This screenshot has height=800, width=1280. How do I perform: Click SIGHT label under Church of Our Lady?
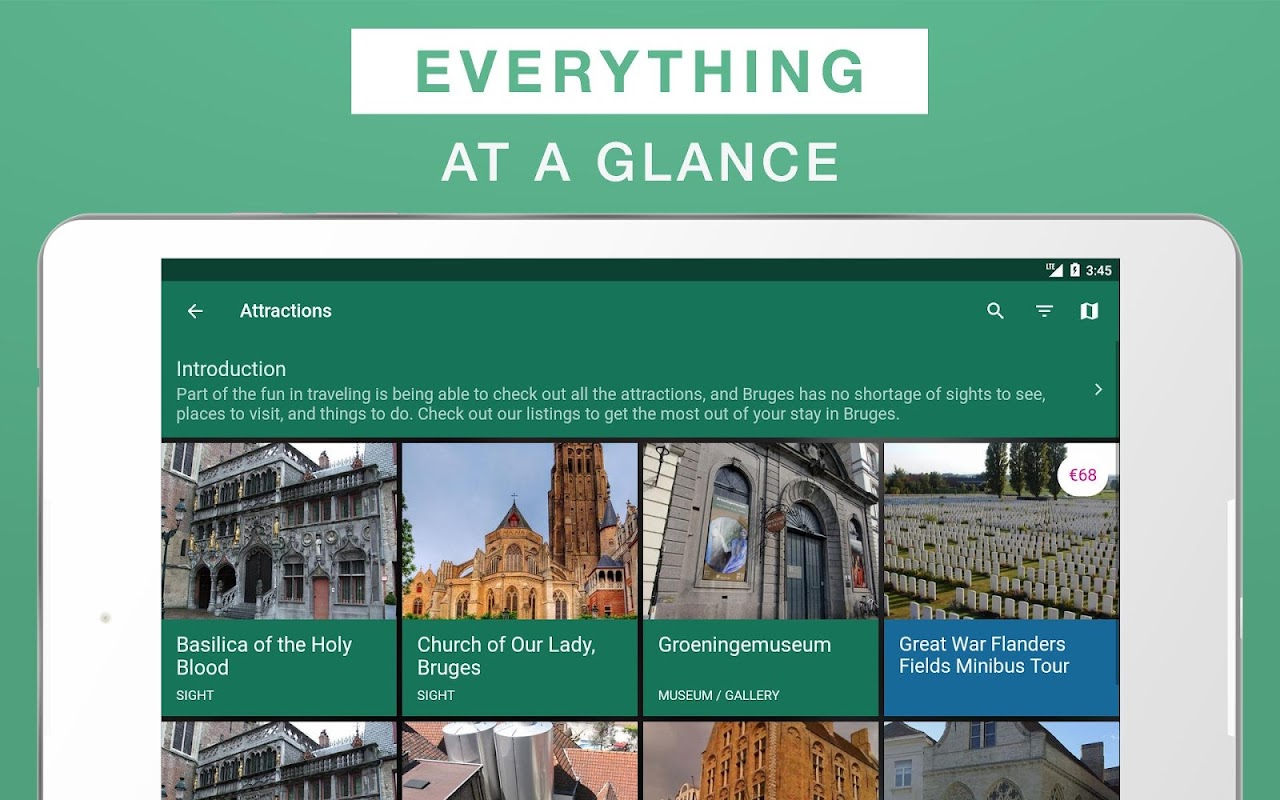tap(436, 695)
